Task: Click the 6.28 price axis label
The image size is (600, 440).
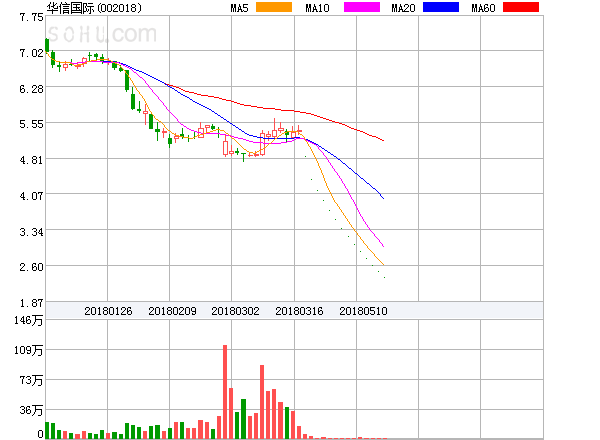Action: tap(31, 89)
